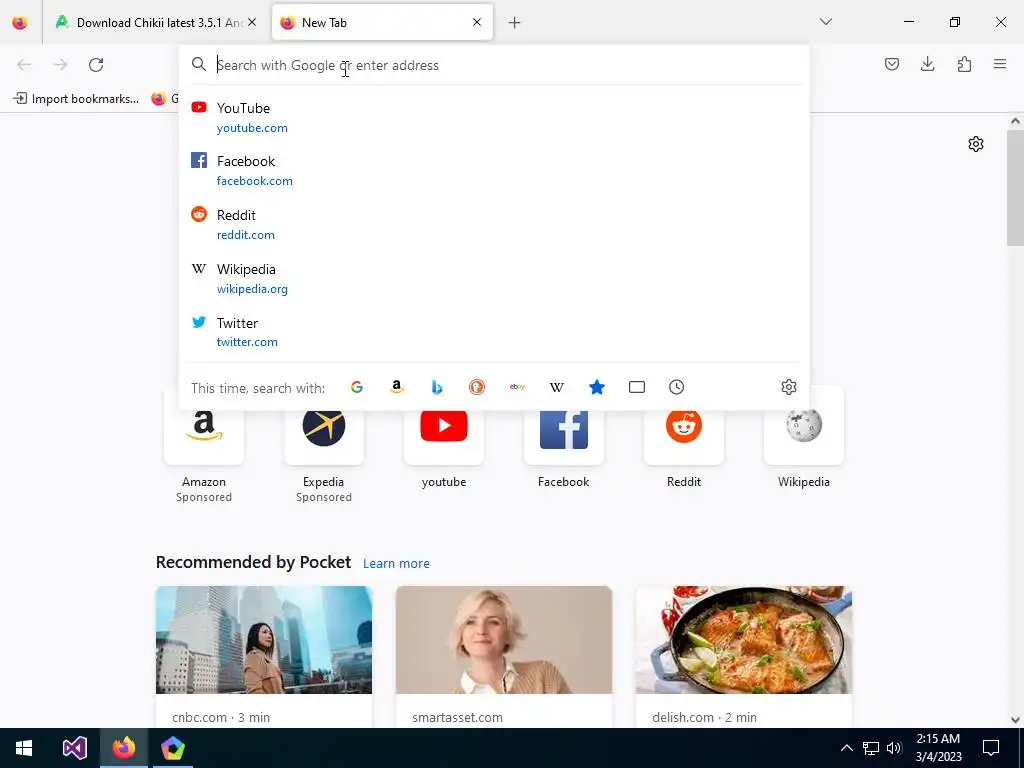1024x768 pixels.
Task: Open search settings gear in dropdown
Action: (x=789, y=387)
